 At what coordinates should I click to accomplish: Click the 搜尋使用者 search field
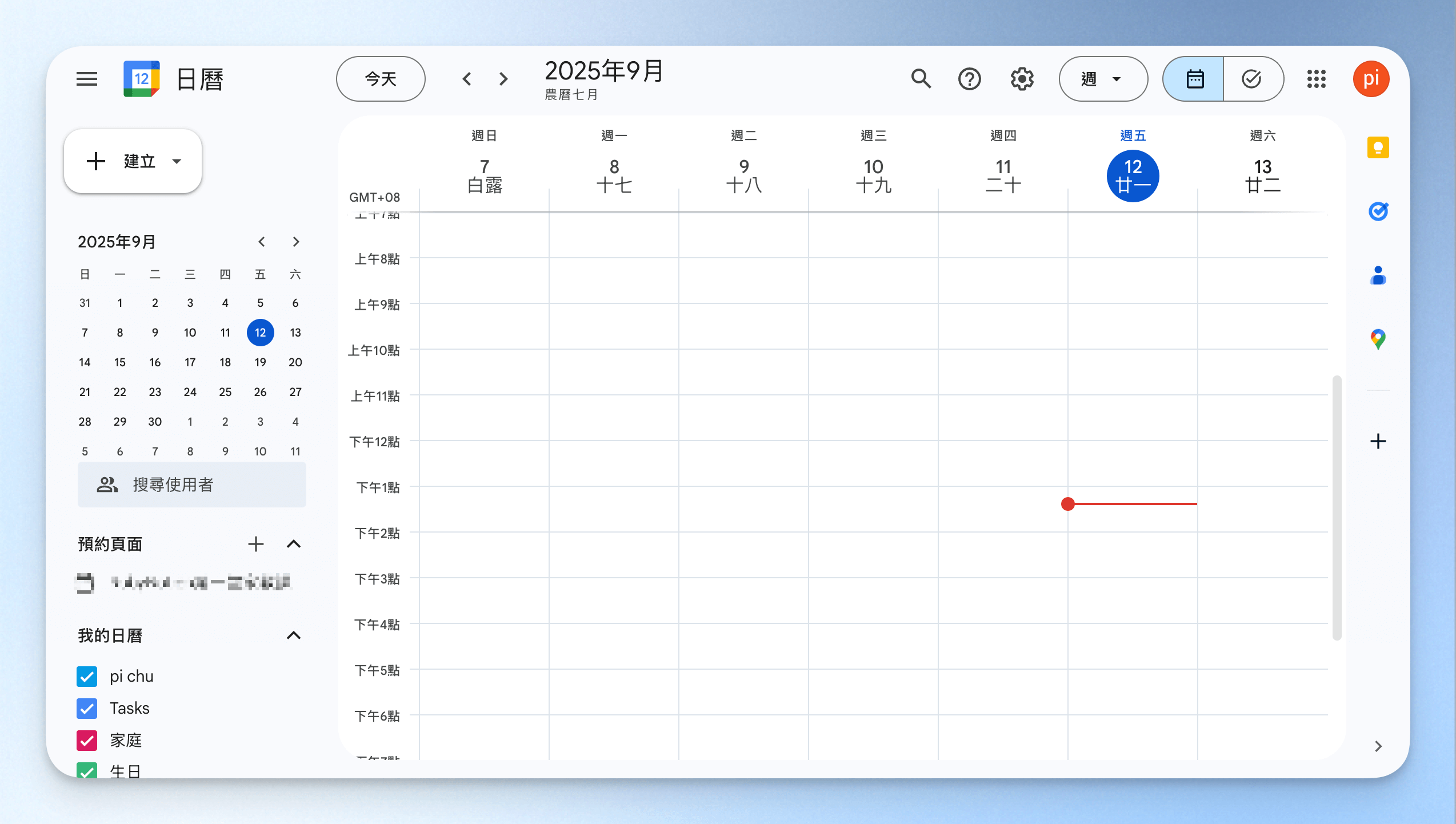pos(191,485)
